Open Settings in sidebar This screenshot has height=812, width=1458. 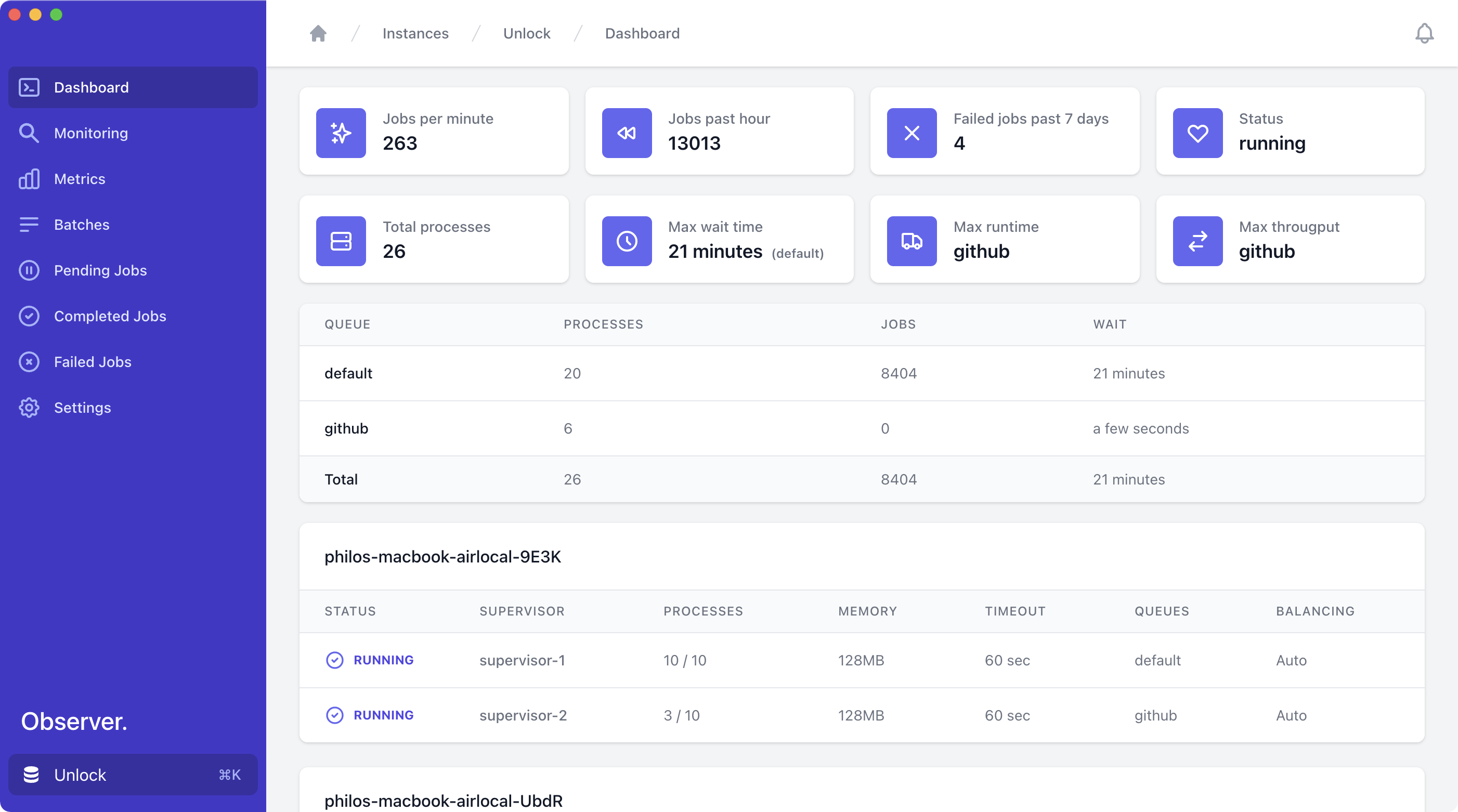tap(82, 408)
